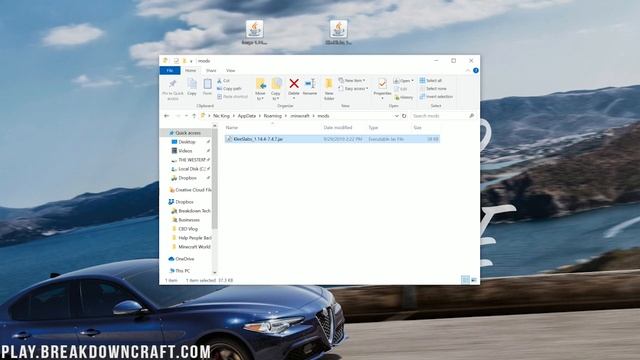Open the File menu
Screen dimensions: 640x360
(x=170, y=71)
